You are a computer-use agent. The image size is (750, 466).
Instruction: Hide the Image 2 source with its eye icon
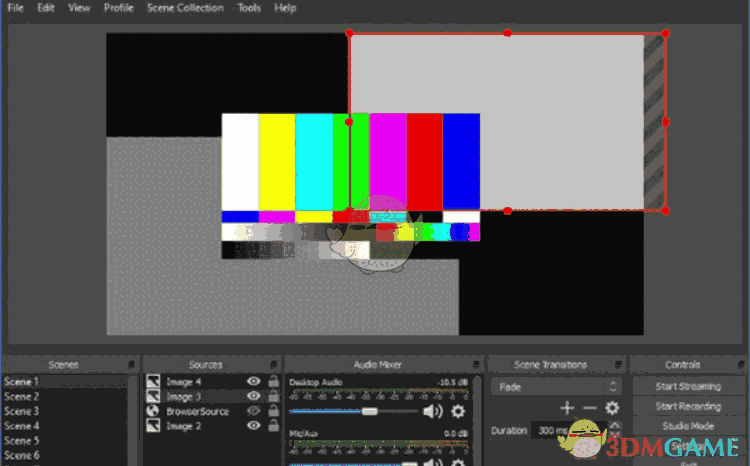tap(254, 425)
